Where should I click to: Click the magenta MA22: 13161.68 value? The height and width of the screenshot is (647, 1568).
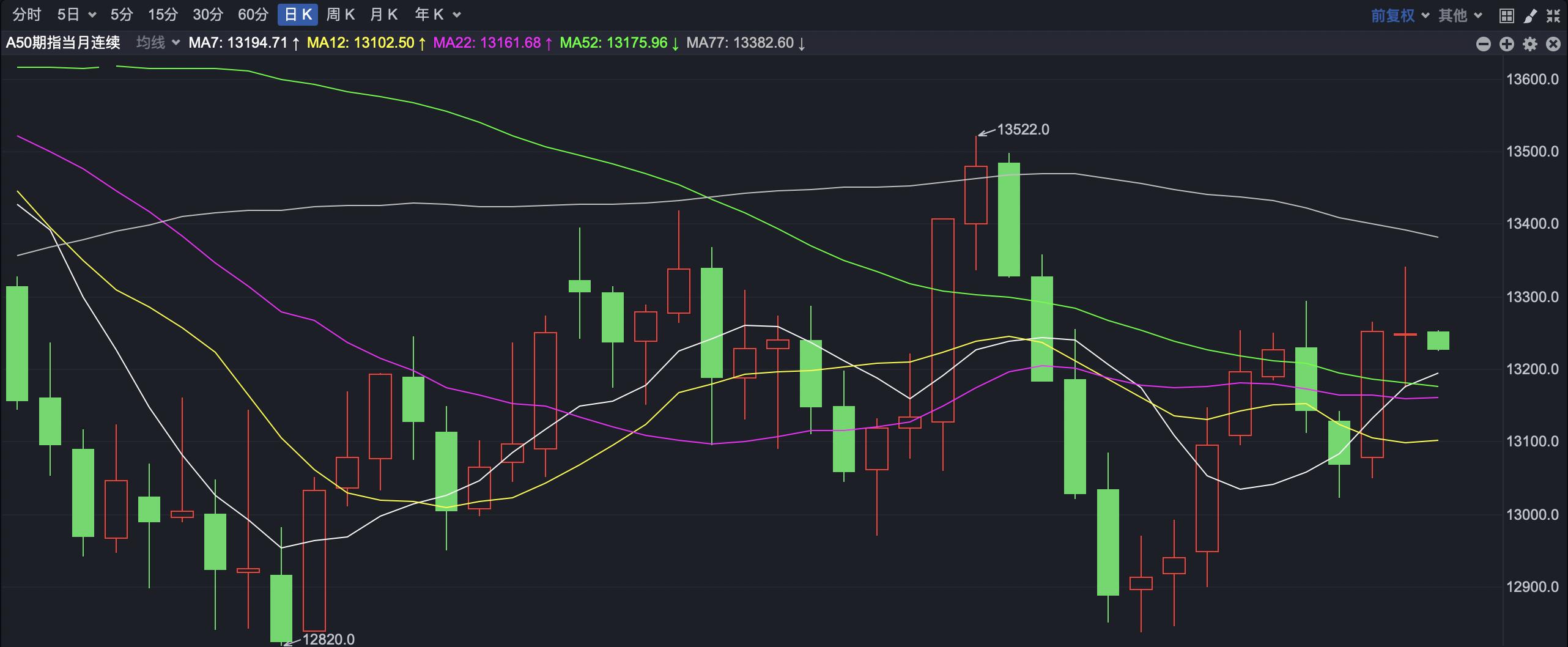coord(494,43)
